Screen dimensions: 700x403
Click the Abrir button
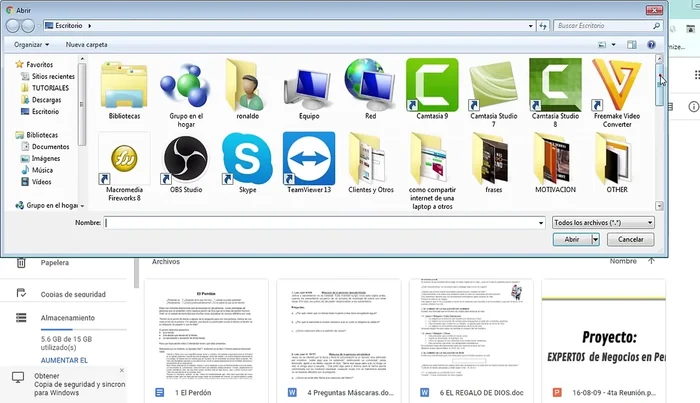[572, 240]
